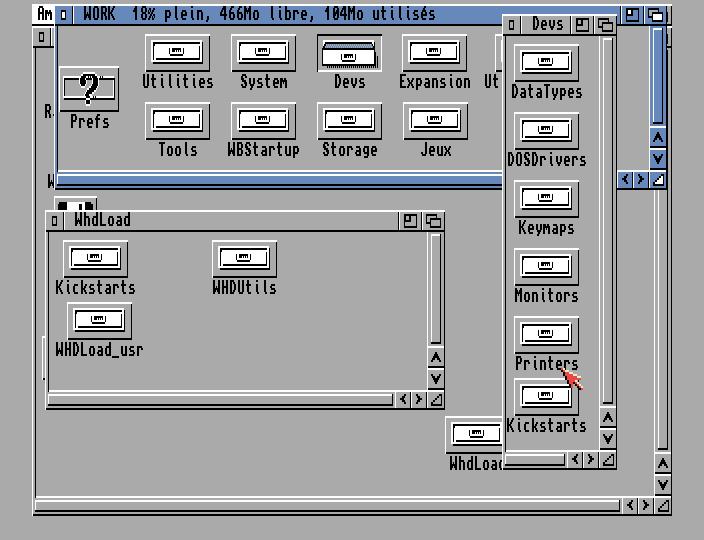
Task: Click the right arrow of backmost Workbench window scrollbar
Action: (x=646, y=505)
